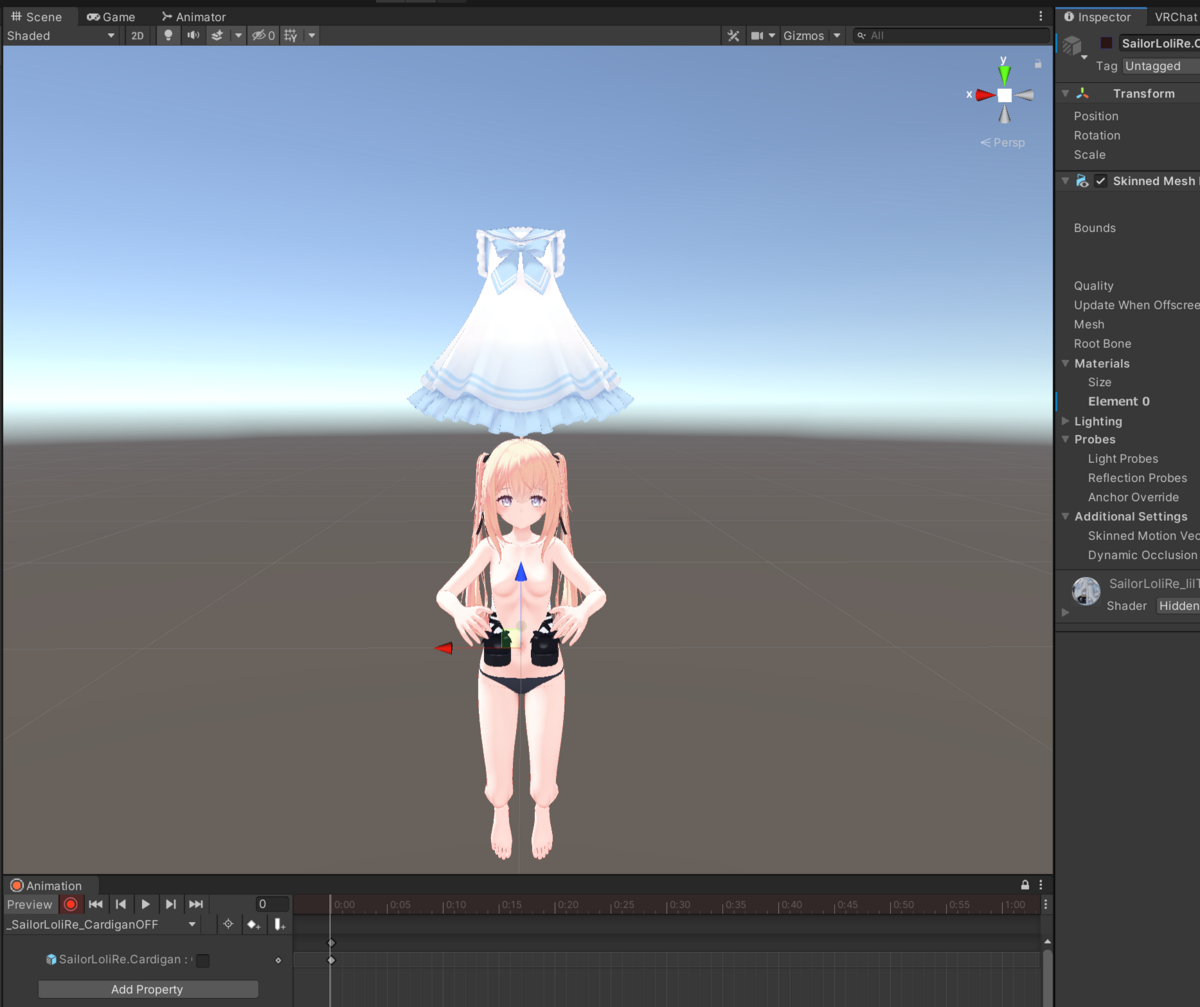Toggle scene effects icon
The height and width of the screenshot is (1007, 1200).
tap(216, 35)
